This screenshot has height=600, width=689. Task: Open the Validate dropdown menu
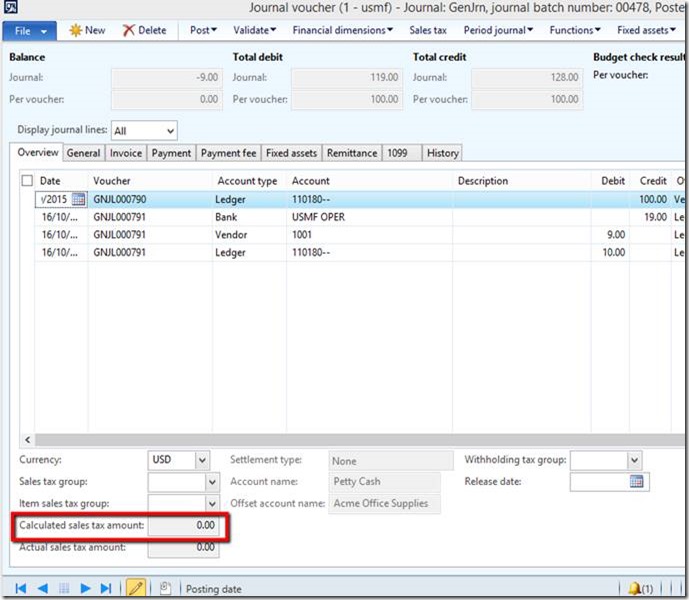click(255, 30)
